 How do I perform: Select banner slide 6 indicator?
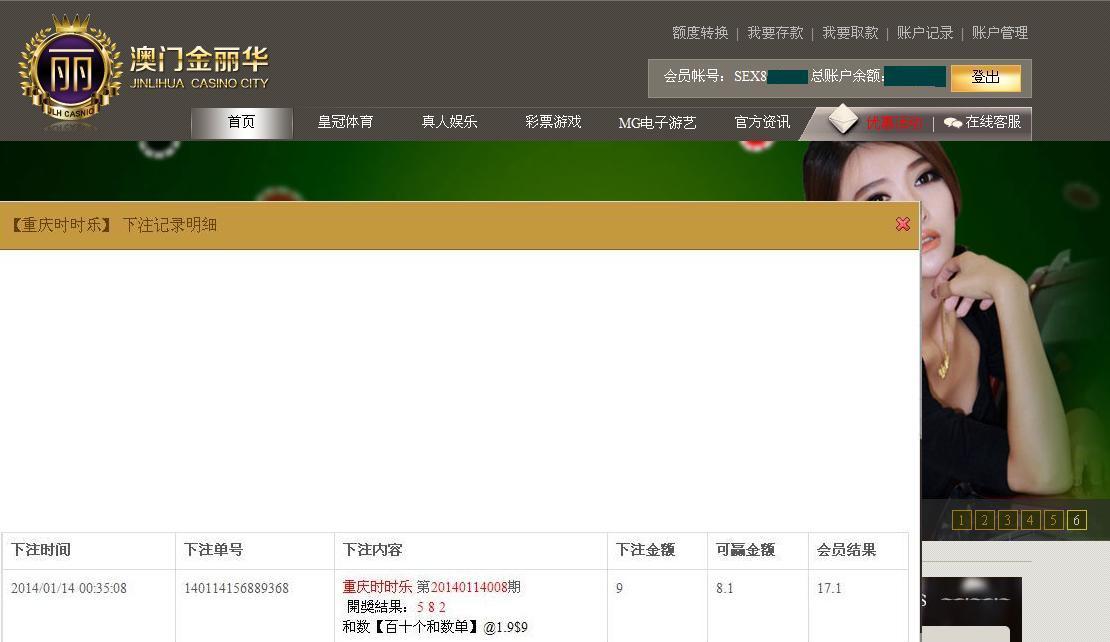point(1077,520)
